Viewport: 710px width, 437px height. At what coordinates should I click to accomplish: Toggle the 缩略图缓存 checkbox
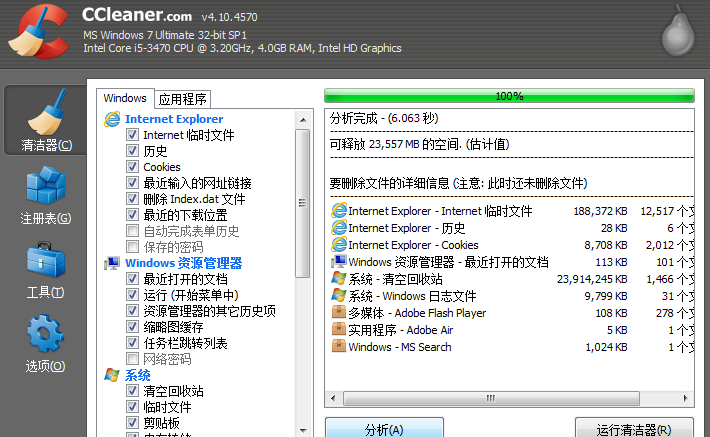coord(132,327)
